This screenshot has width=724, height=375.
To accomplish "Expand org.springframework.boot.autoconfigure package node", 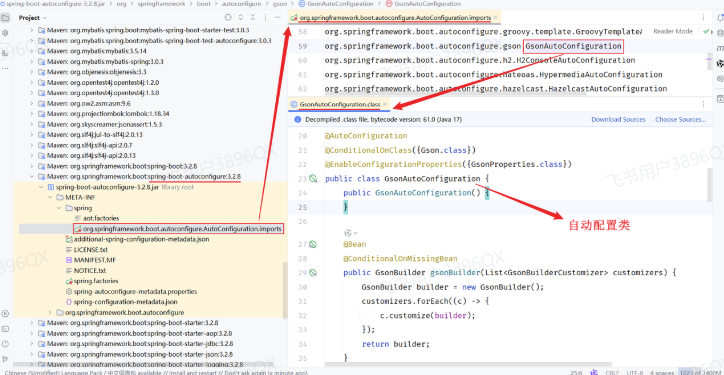I will click(50, 312).
